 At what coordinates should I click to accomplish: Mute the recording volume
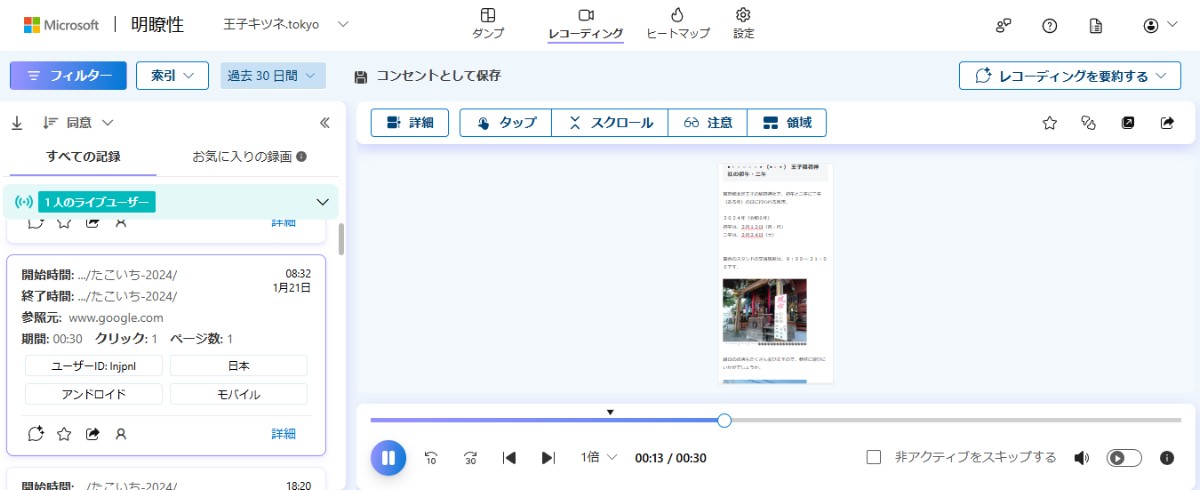click(1081, 458)
